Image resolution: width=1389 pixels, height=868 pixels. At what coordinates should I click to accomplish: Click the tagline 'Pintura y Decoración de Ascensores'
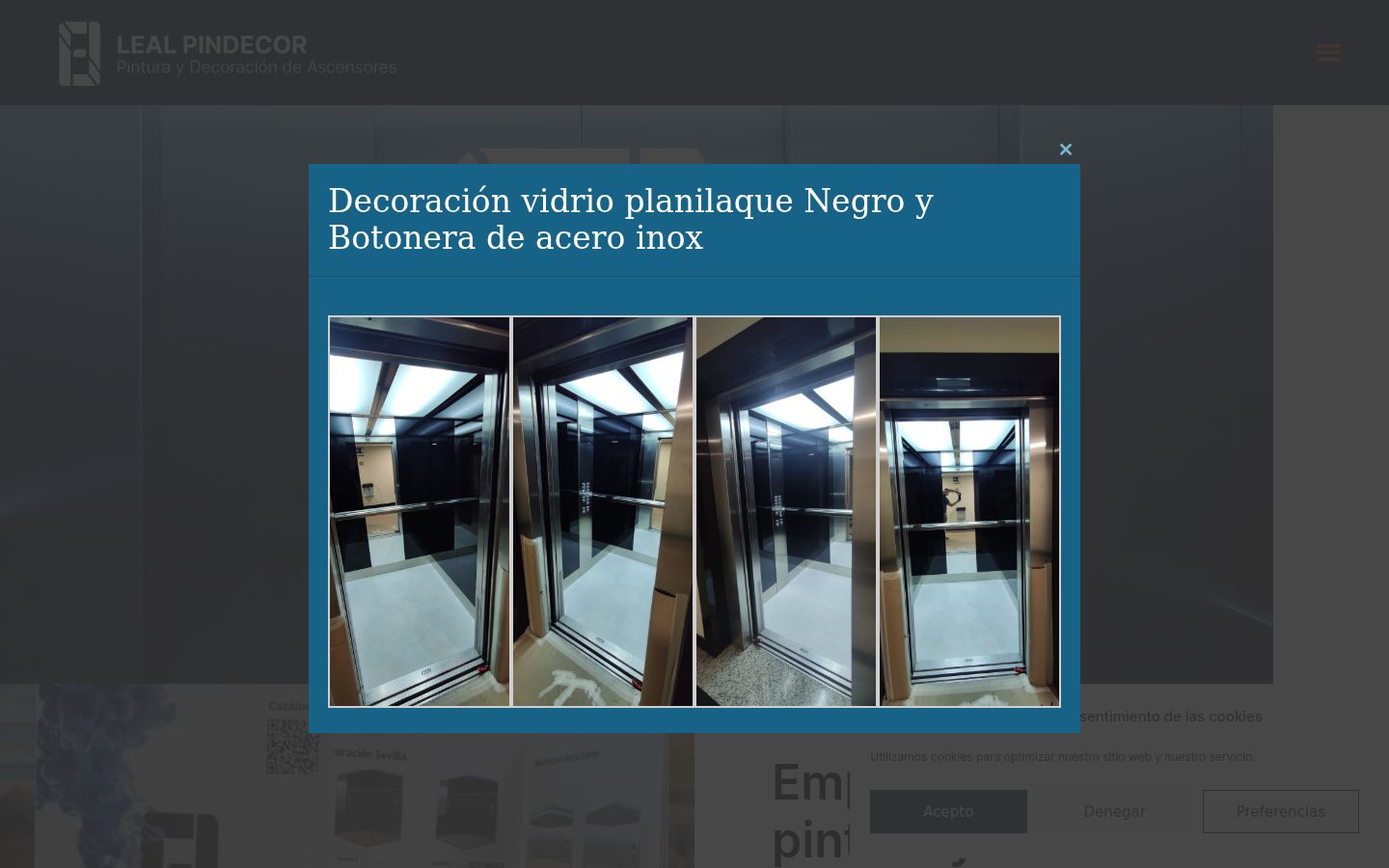(x=257, y=68)
